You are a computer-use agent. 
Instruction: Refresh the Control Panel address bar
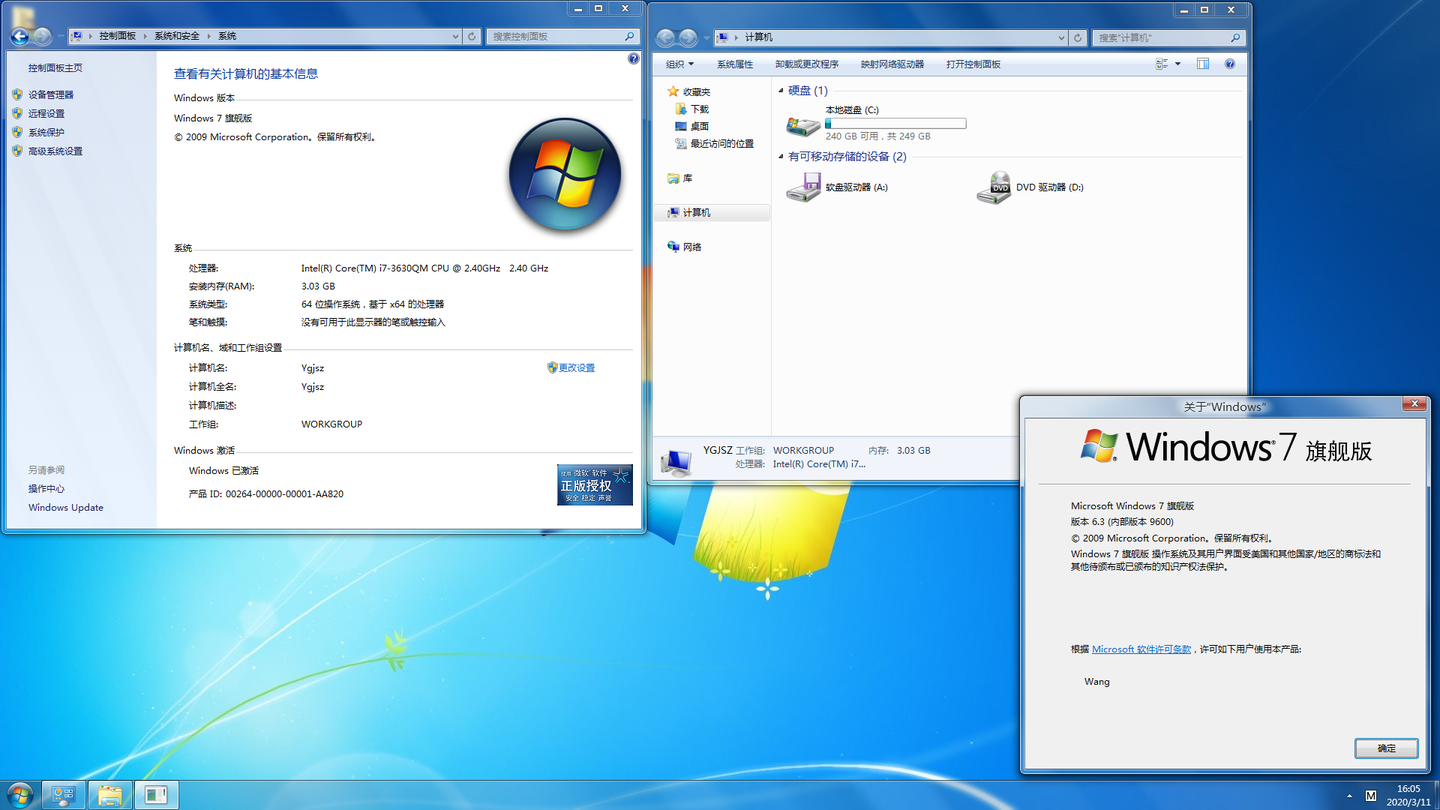472,36
